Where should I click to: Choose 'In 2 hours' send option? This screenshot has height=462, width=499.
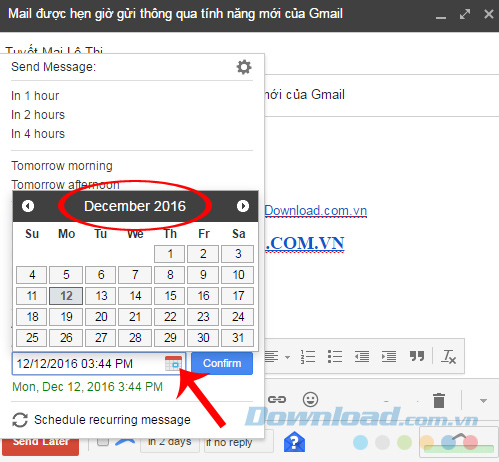(38, 115)
